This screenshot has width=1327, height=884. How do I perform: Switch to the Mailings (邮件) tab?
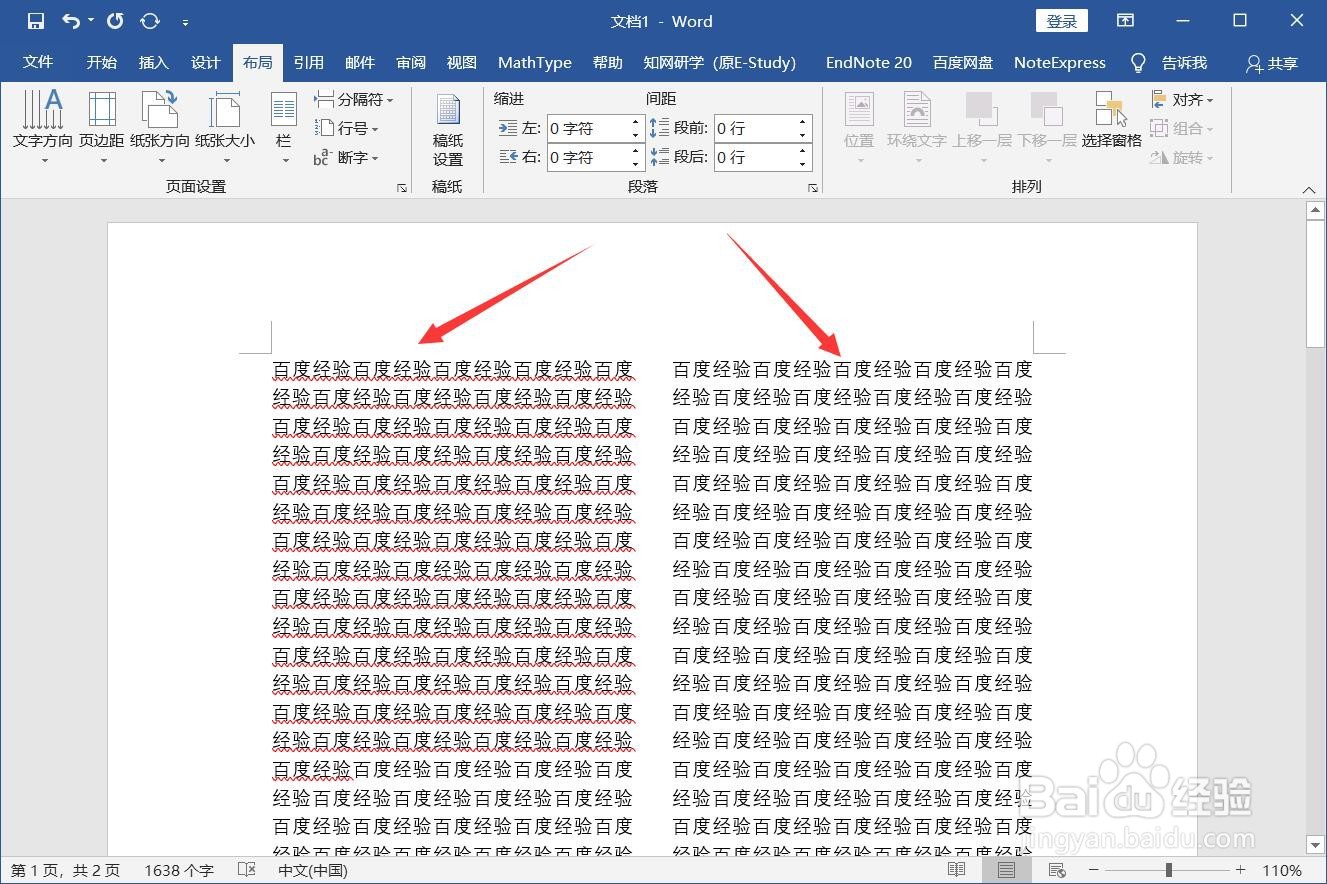coord(360,62)
